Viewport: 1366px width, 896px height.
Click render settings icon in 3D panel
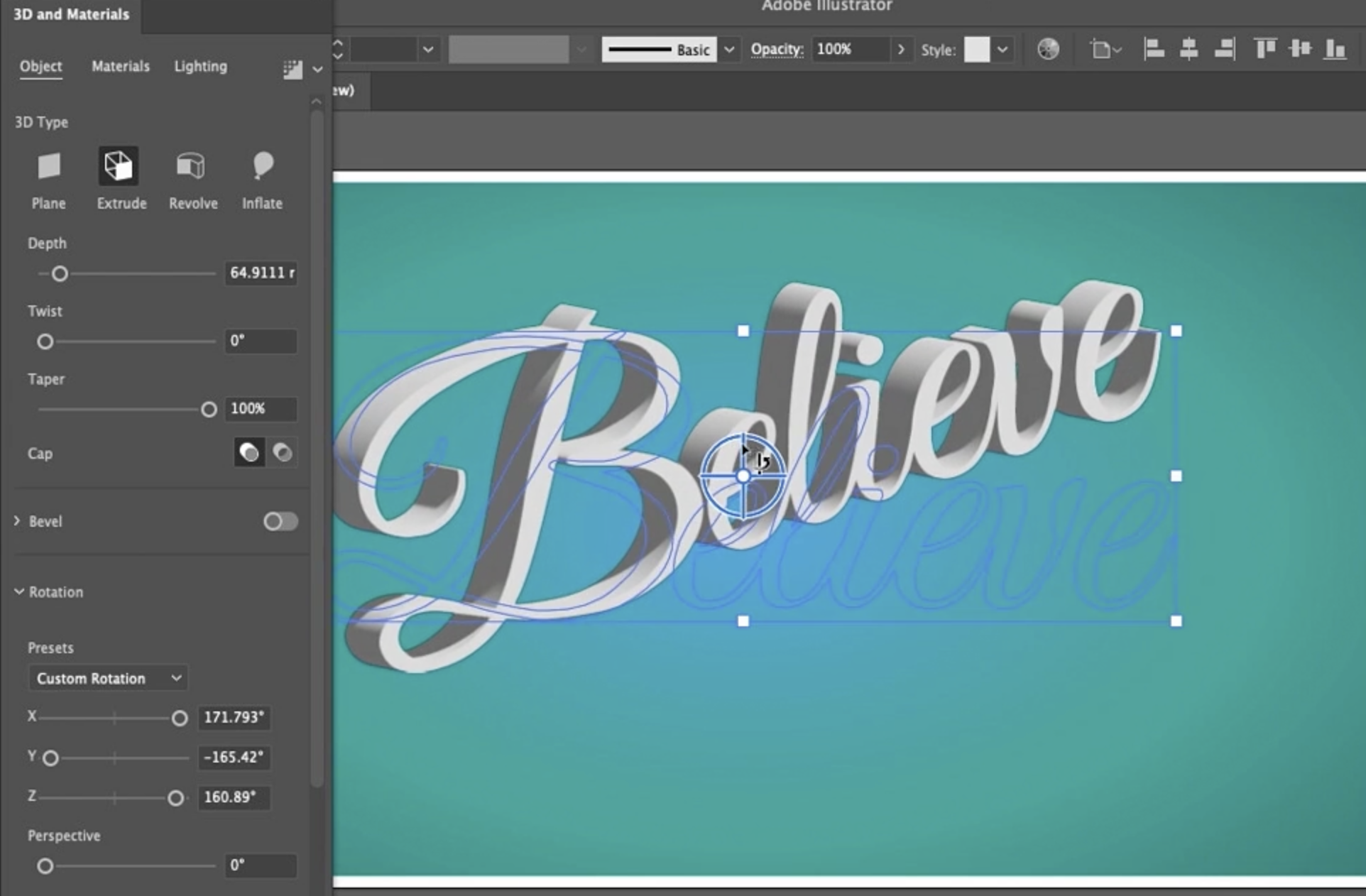click(292, 69)
